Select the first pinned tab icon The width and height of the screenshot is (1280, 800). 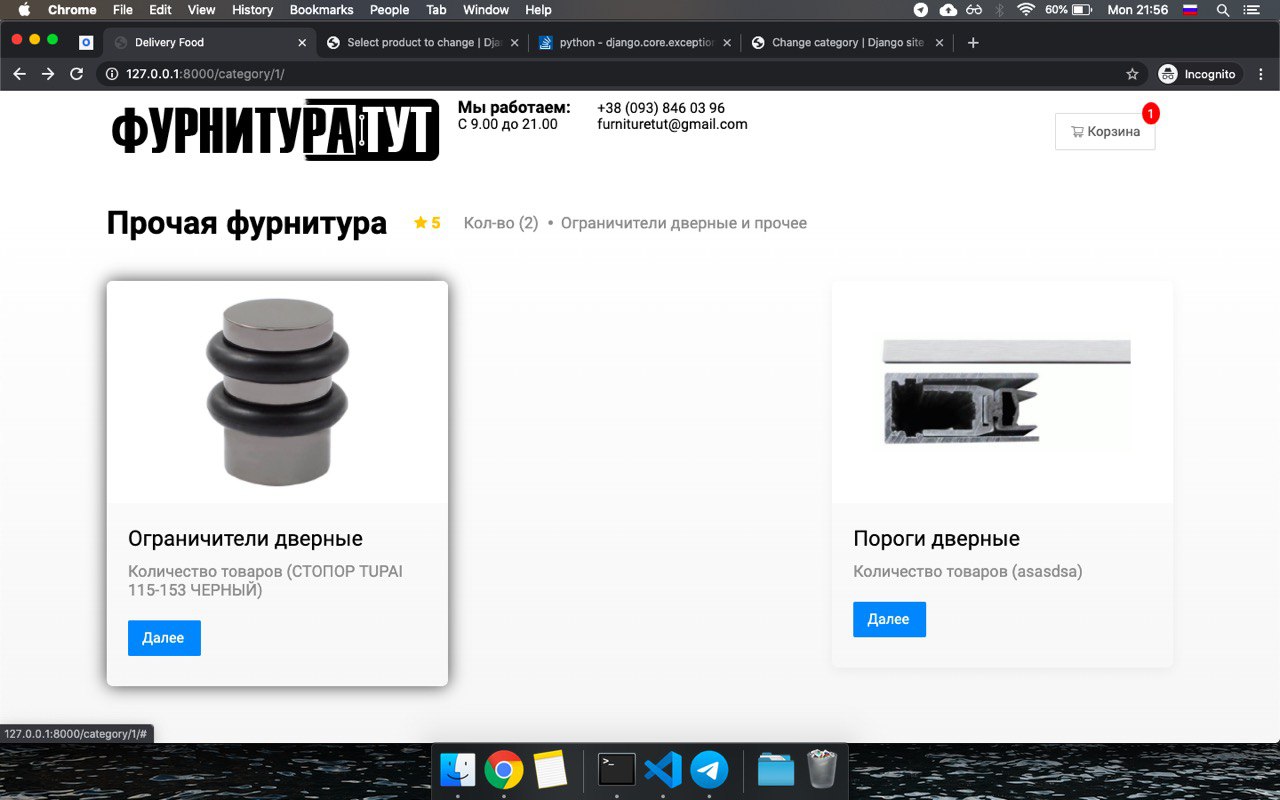[86, 43]
